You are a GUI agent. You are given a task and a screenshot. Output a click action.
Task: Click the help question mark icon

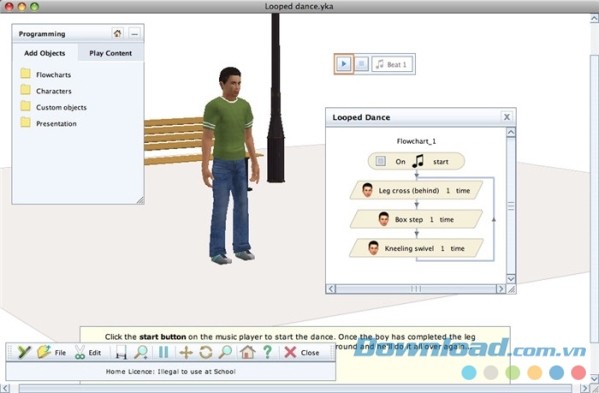pyautogui.click(x=268, y=352)
